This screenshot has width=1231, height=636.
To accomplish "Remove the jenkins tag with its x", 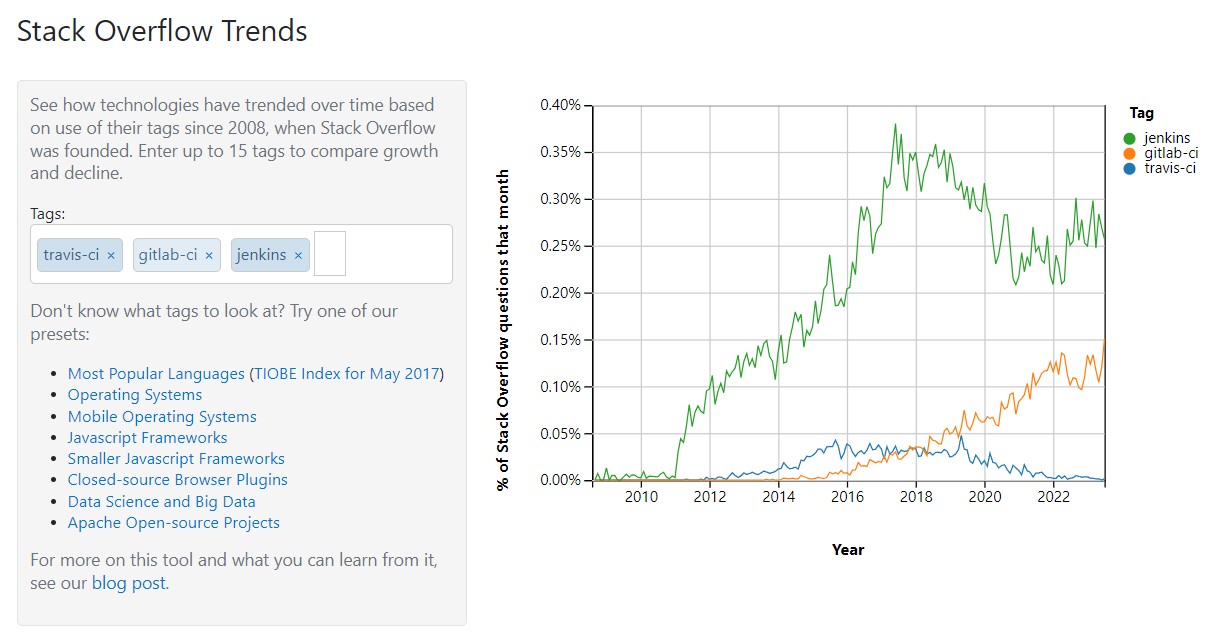I will (x=298, y=255).
